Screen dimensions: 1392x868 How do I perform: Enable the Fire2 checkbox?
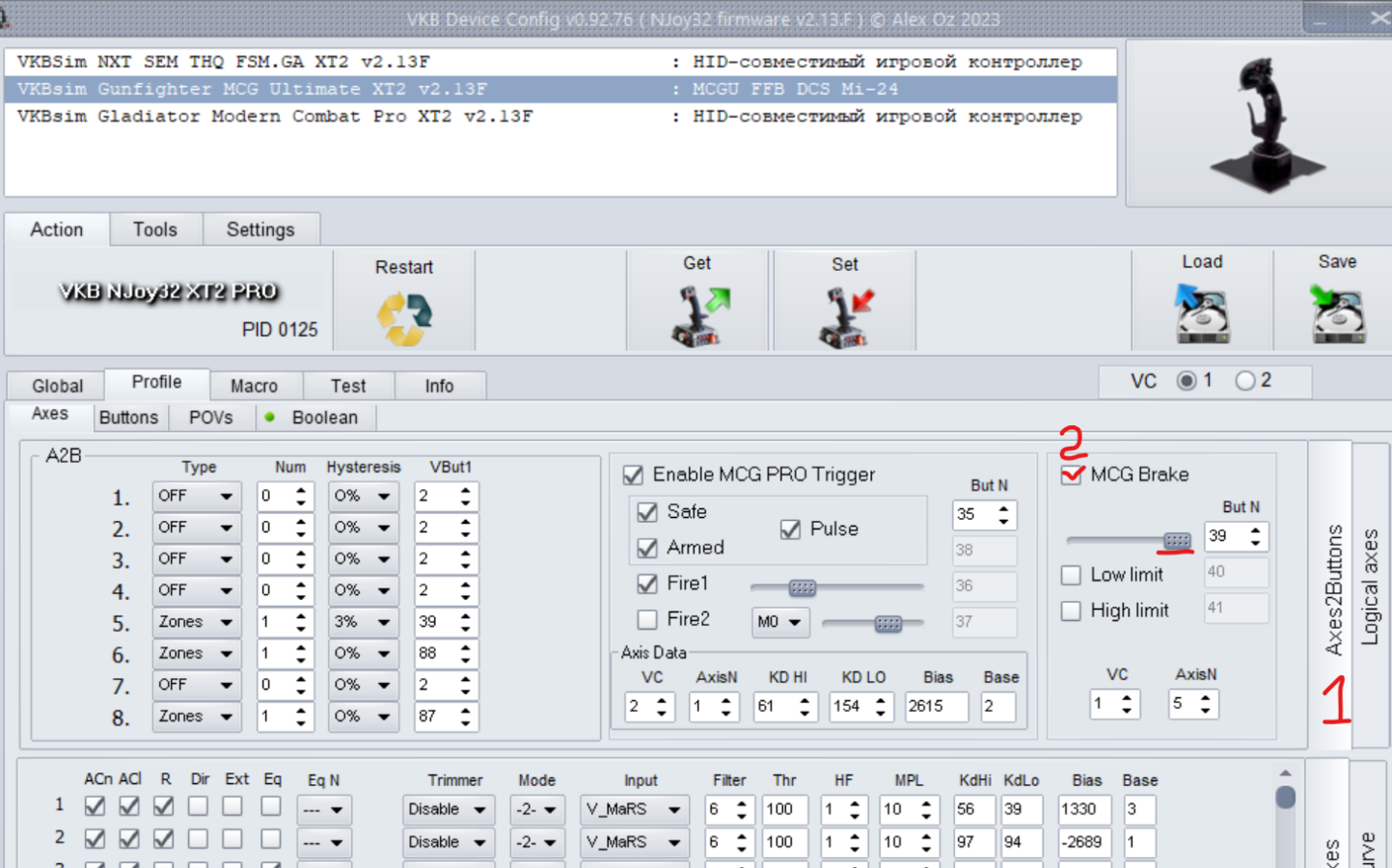pyautogui.click(x=647, y=619)
